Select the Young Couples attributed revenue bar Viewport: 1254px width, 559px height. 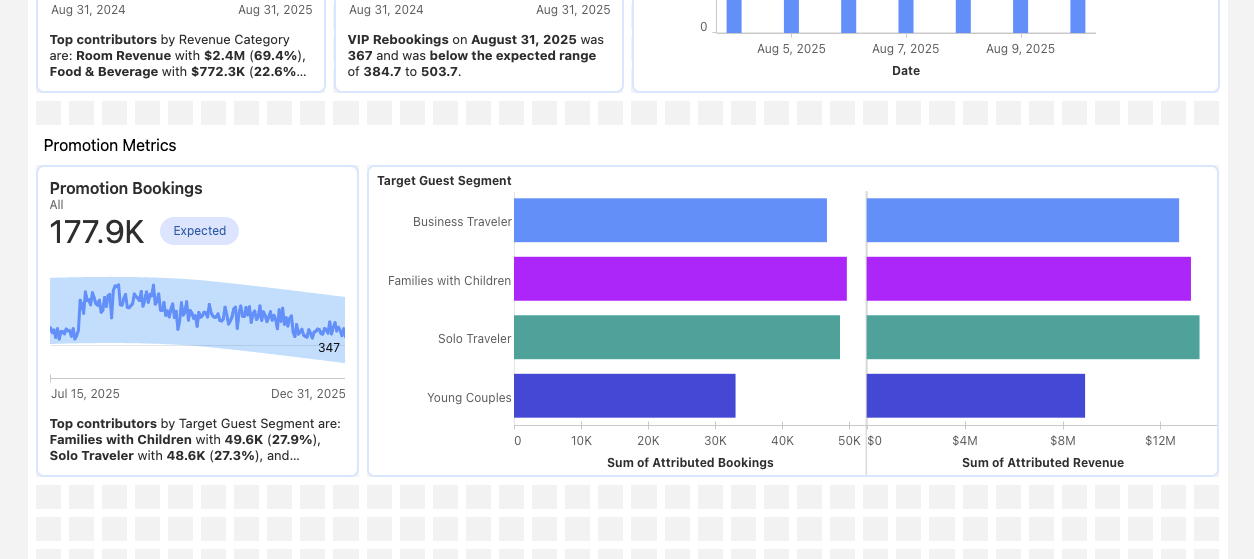pyautogui.click(x=975, y=396)
